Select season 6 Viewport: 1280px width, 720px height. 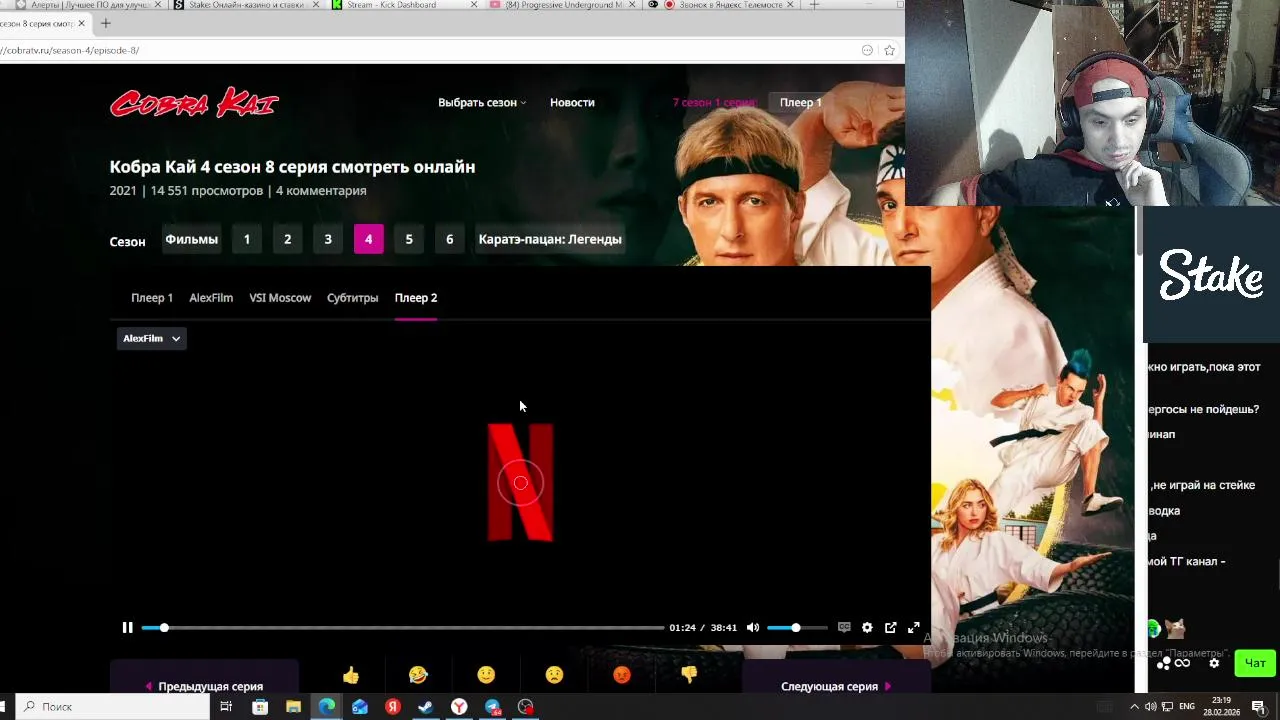point(449,239)
